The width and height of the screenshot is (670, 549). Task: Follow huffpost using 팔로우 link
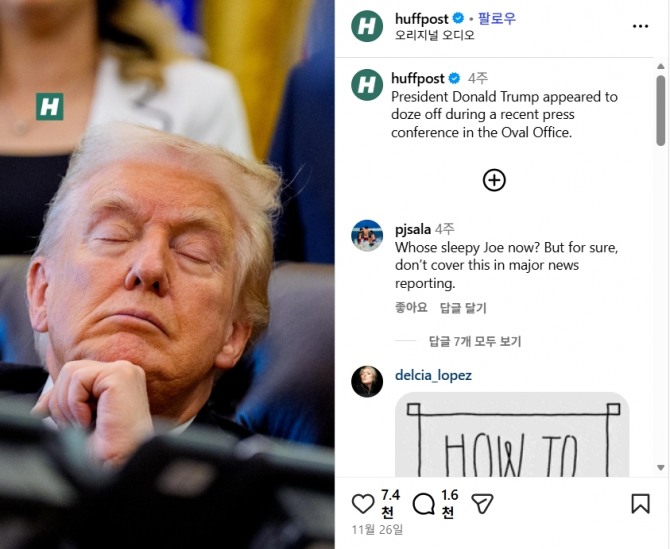[x=497, y=19]
